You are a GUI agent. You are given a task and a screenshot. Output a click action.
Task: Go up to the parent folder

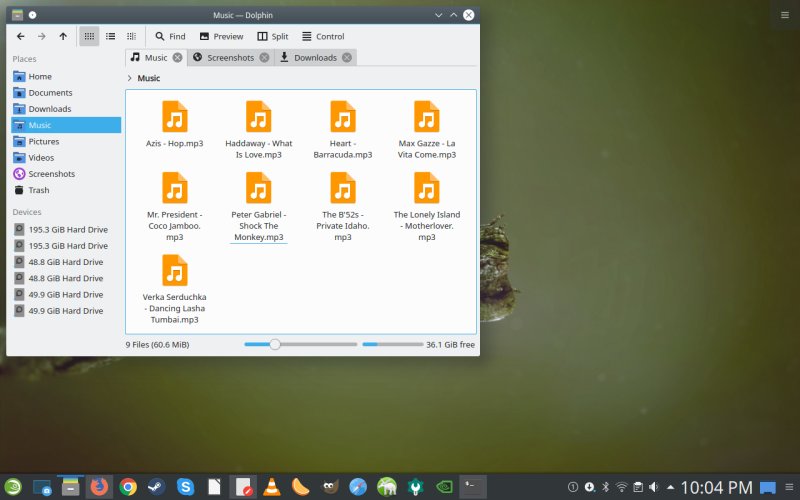click(63, 36)
